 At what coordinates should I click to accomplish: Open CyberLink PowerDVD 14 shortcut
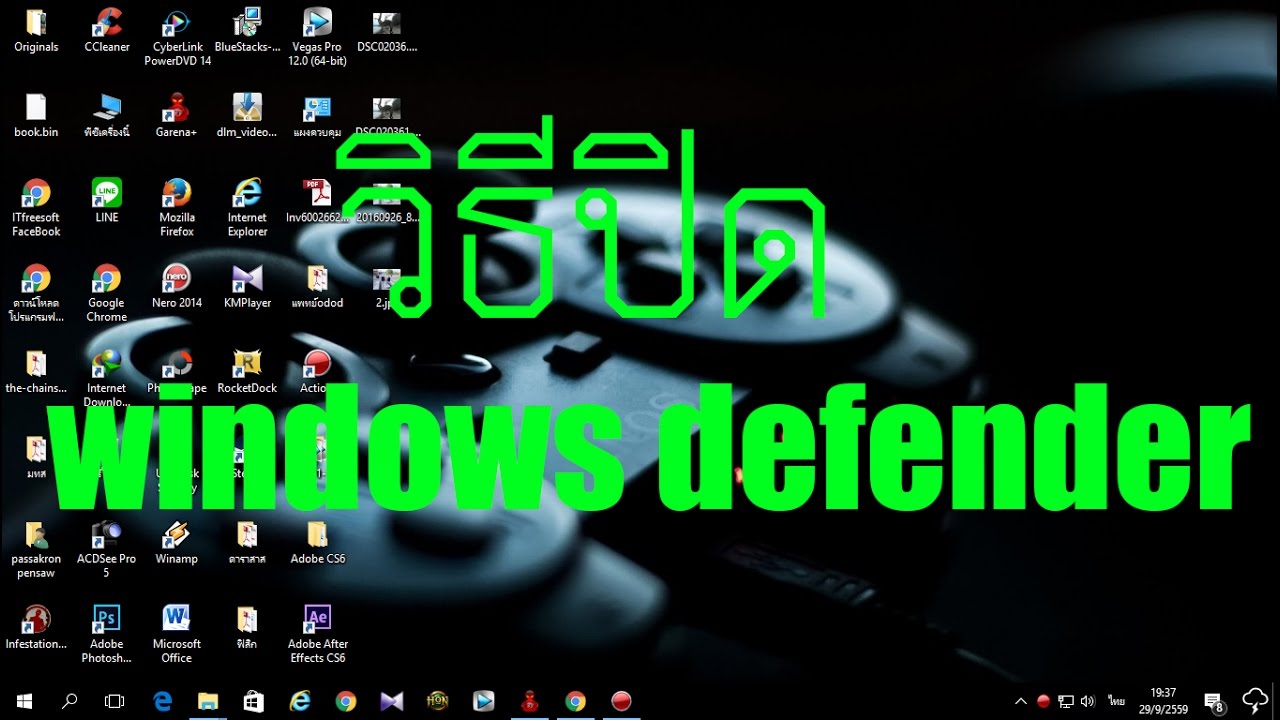tap(177, 37)
